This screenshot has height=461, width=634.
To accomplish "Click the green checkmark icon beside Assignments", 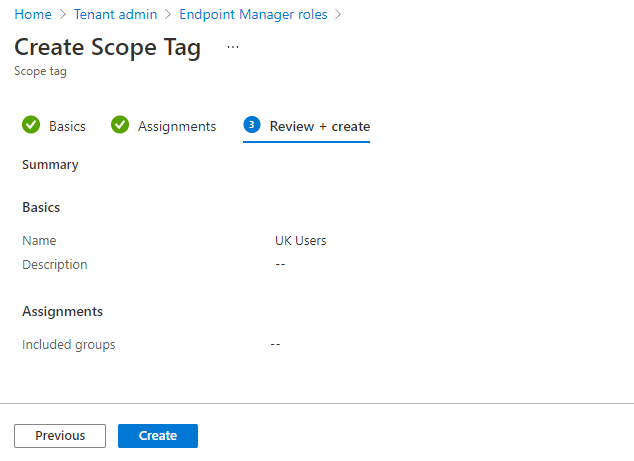I will [120, 125].
